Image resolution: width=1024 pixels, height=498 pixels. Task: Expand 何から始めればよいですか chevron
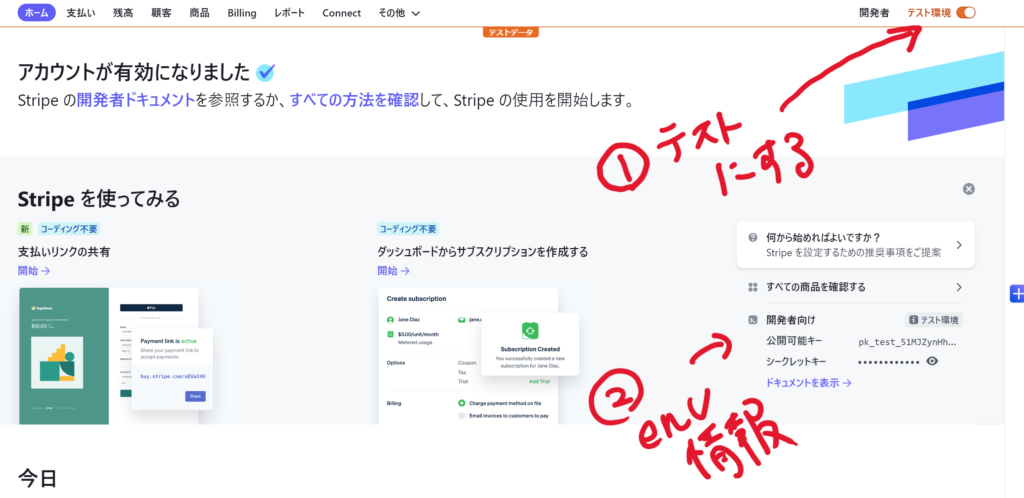tap(959, 245)
